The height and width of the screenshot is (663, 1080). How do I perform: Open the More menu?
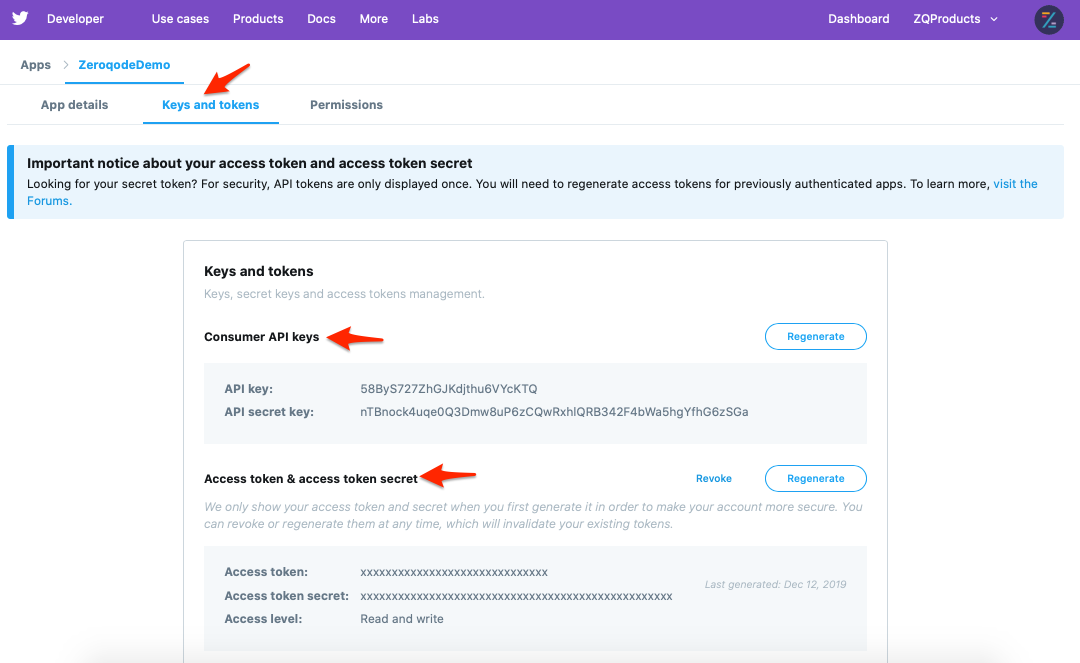[x=373, y=19]
